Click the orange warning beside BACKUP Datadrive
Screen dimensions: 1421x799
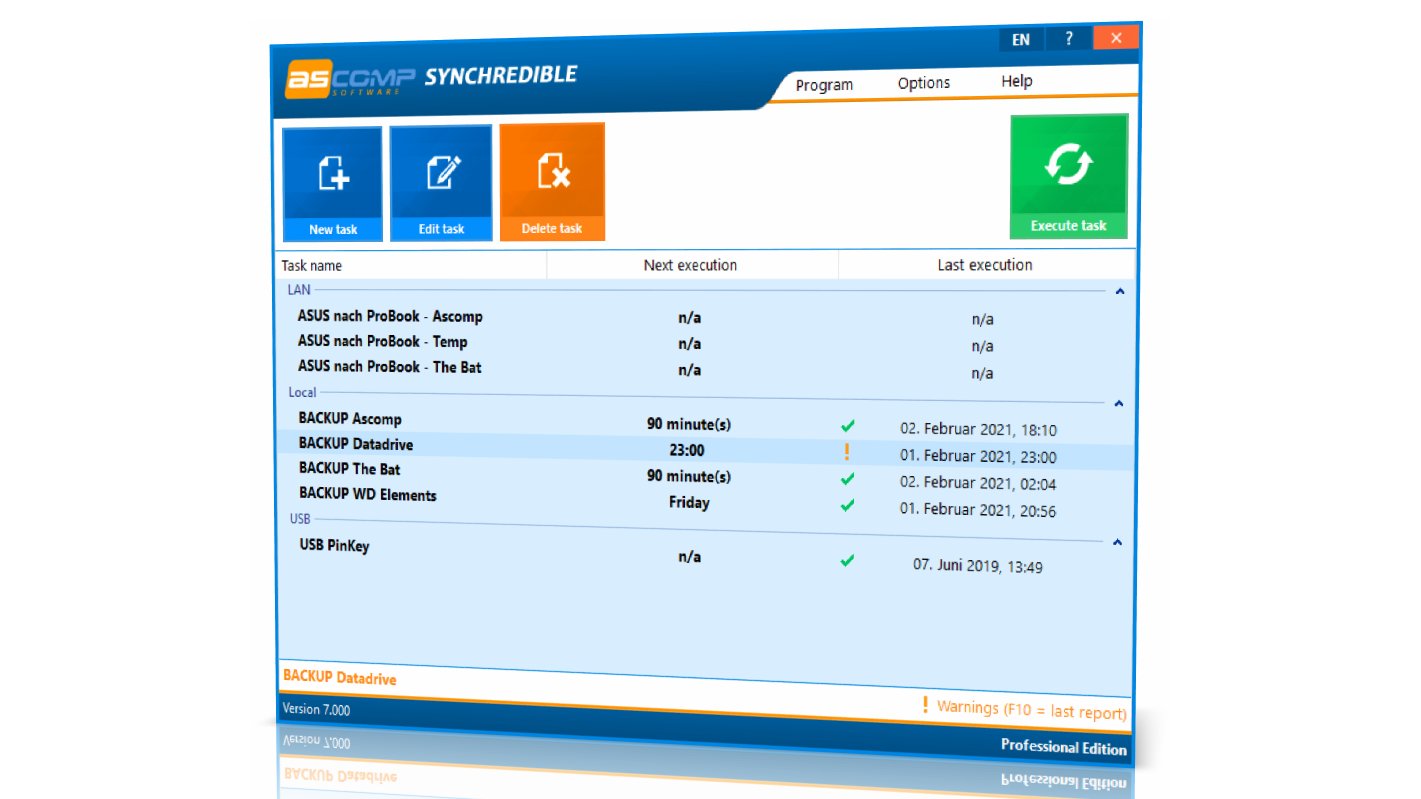coord(849,450)
